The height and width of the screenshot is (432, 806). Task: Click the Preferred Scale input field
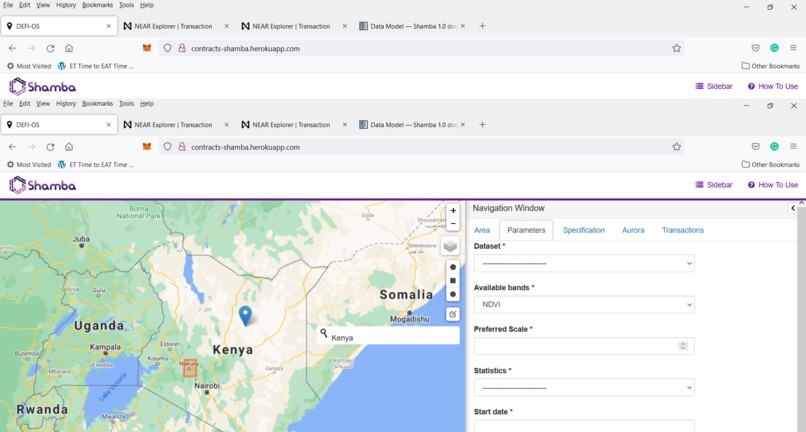[x=584, y=346]
